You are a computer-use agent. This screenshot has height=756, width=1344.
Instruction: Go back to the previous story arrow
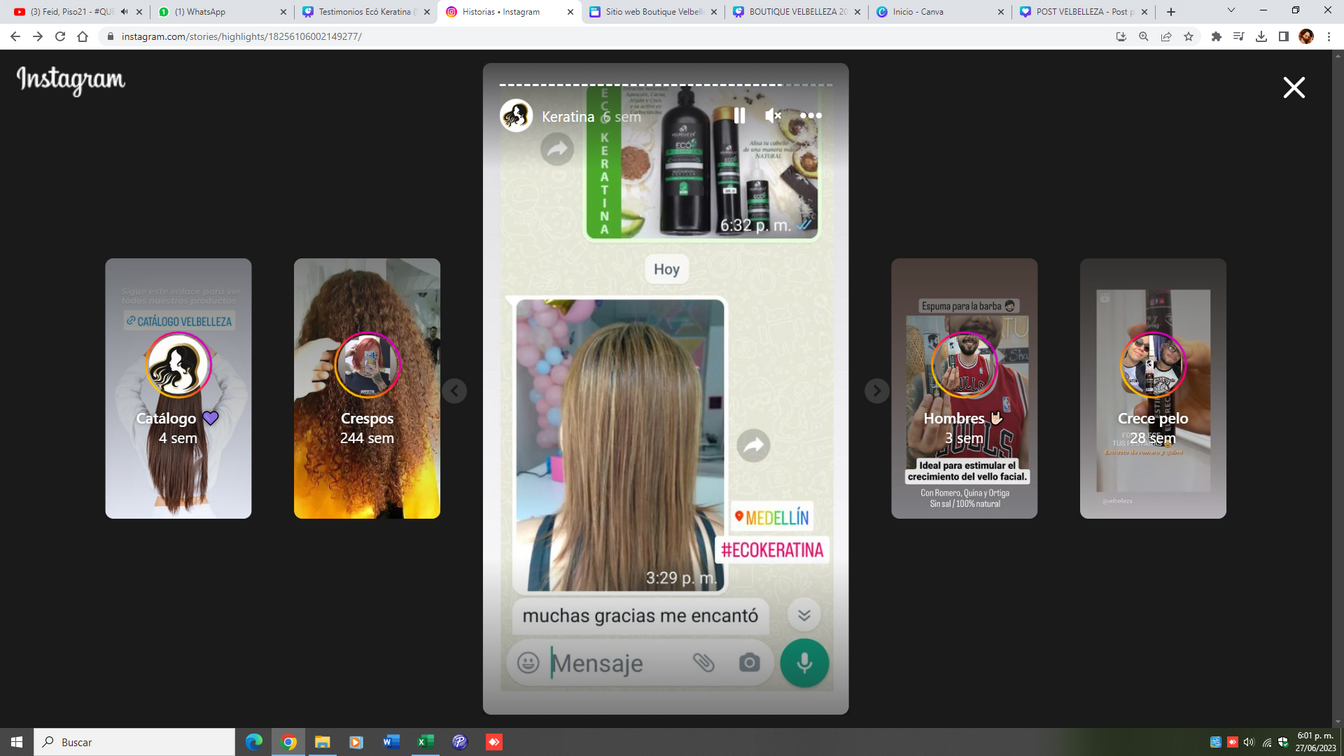coord(455,391)
